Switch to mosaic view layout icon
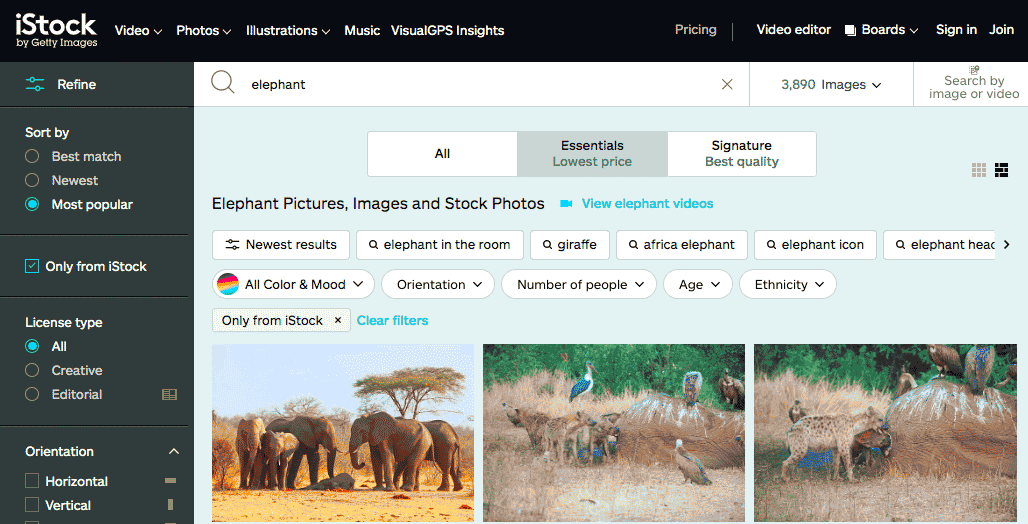 click(x=1002, y=170)
